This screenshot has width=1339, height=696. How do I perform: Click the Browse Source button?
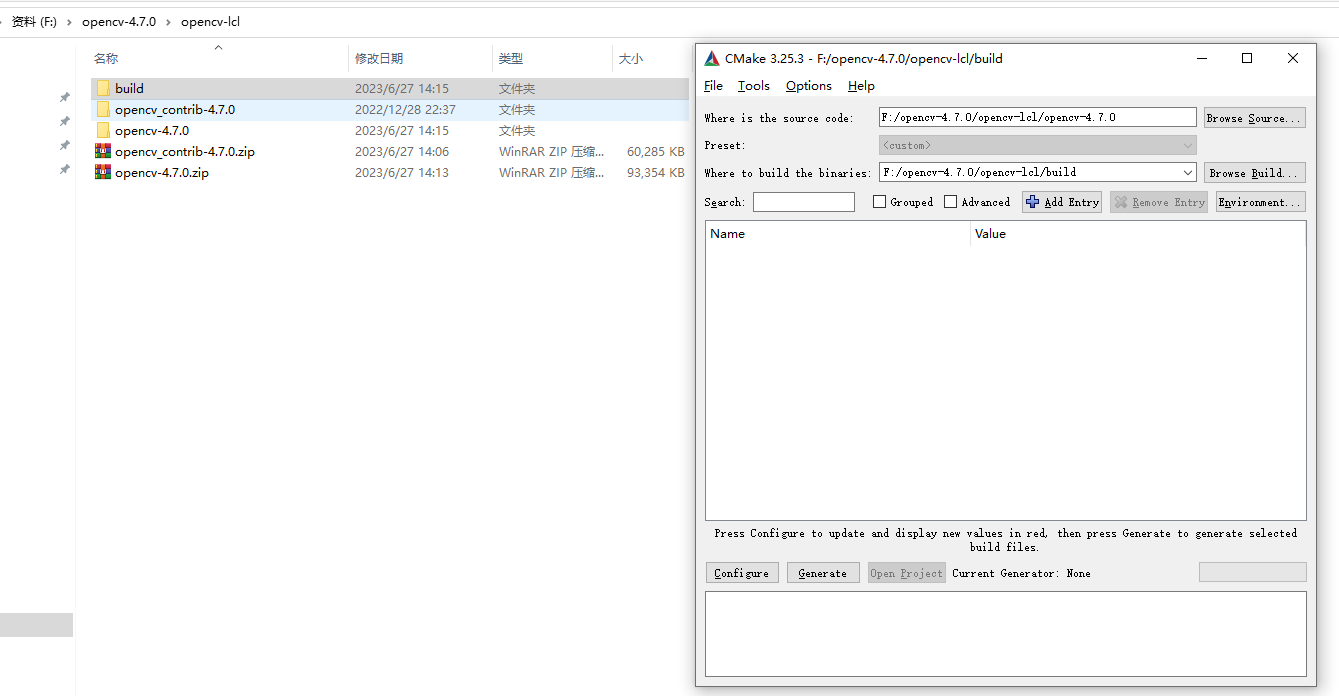pyautogui.click(x=1254, y=117)
